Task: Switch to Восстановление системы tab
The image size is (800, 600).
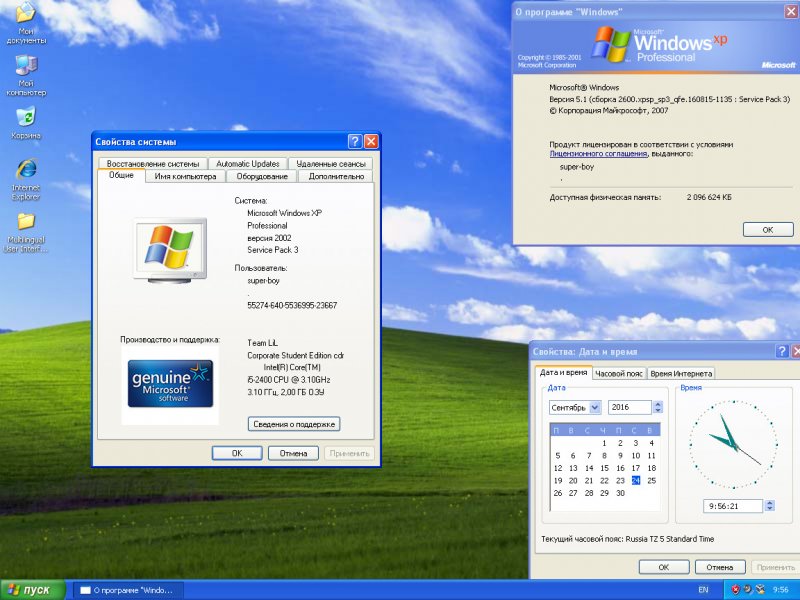Action: coord(153,164)
